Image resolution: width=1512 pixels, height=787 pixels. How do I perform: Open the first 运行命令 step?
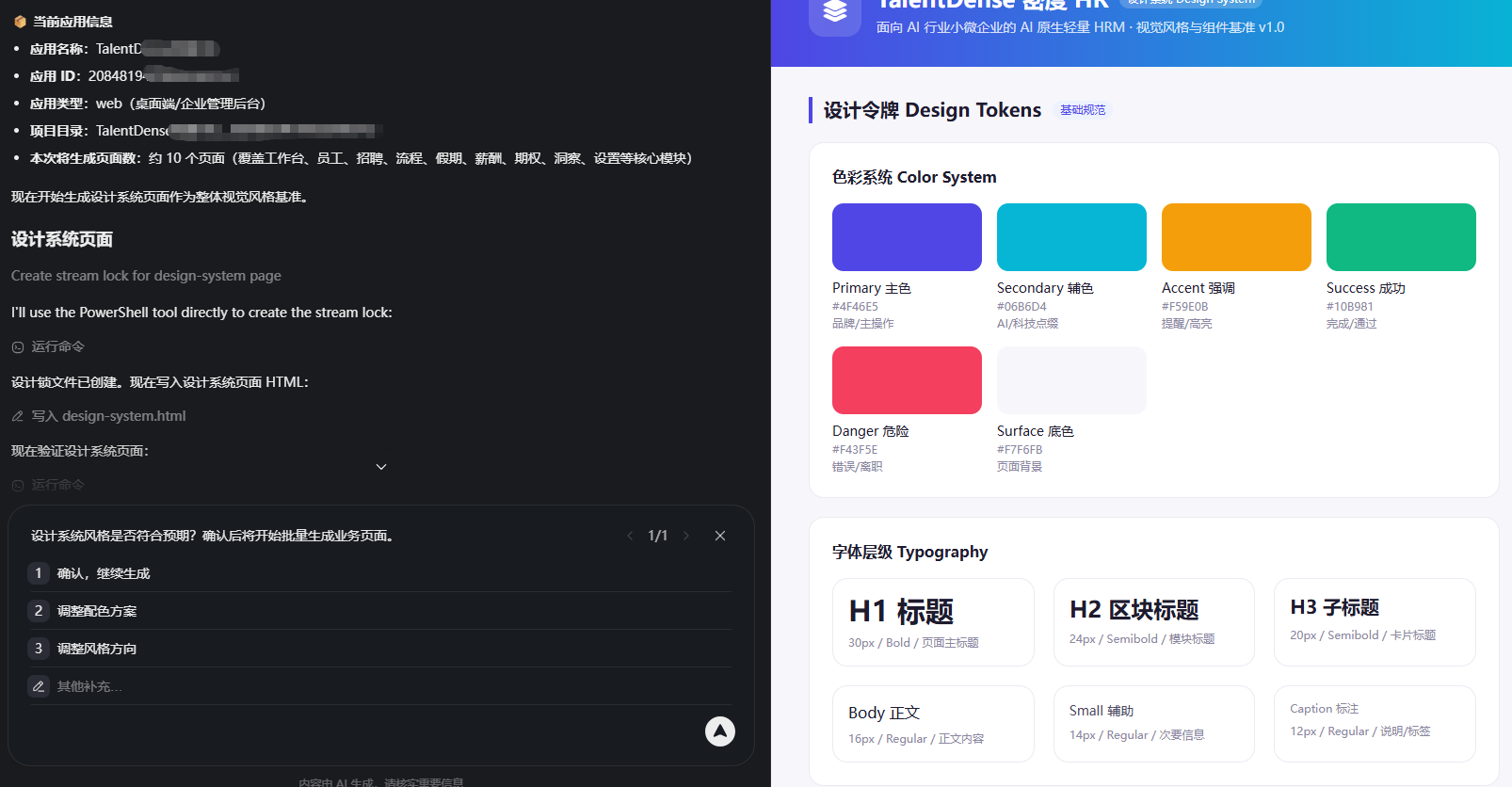pyautogui.click(x=48, y=347)
